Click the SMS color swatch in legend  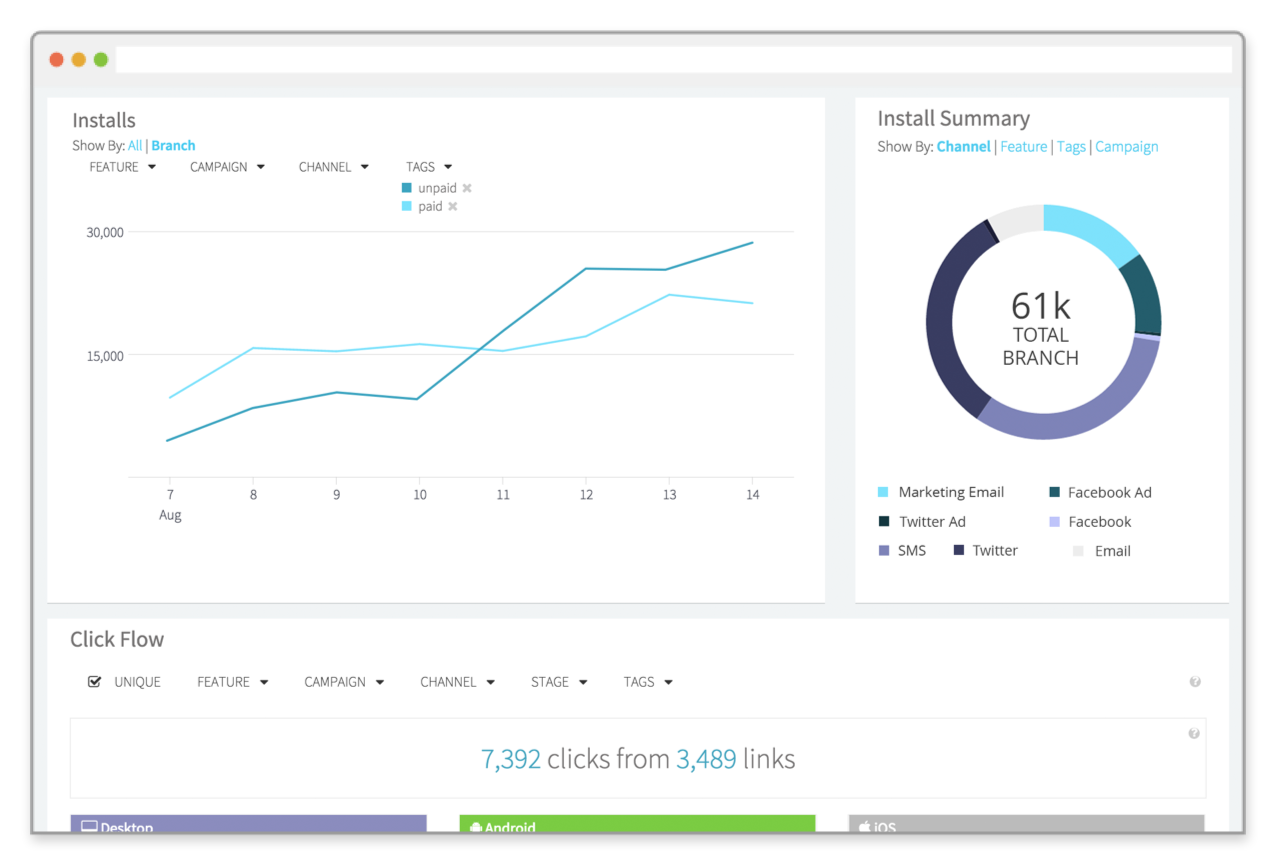point(884,551)
